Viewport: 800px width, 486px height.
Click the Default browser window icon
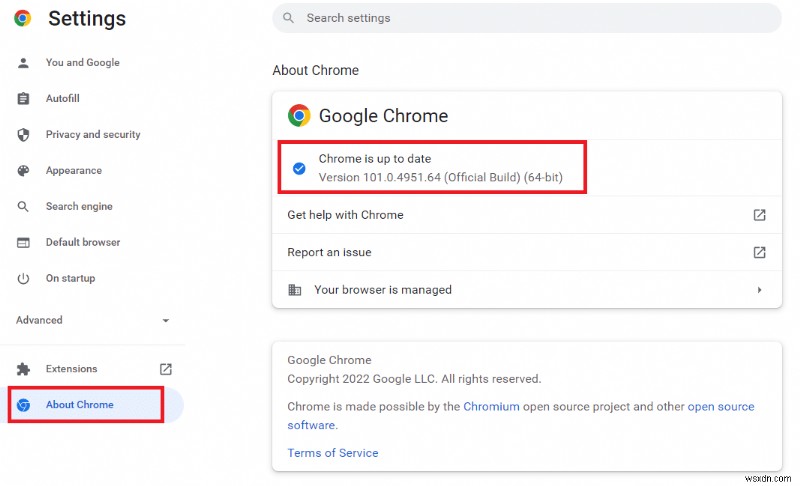23,243
